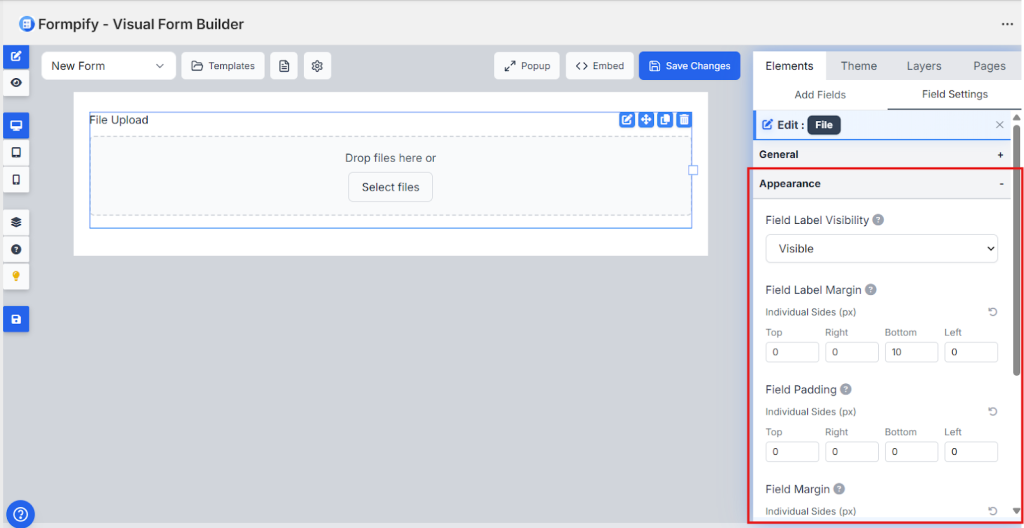Duplicate the File Upload field

[665, 120]
